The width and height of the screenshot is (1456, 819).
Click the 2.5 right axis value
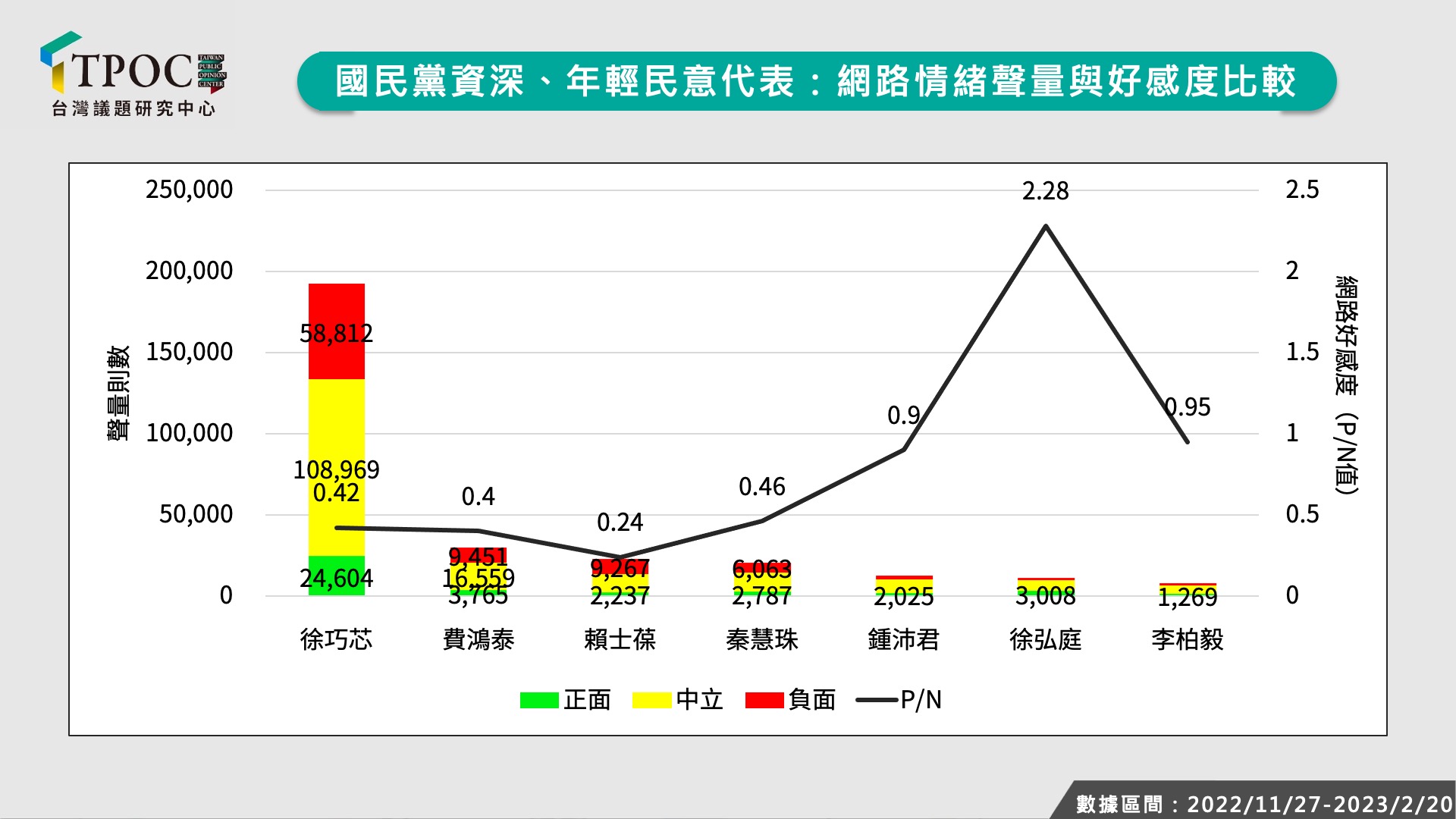click(1303, 190)
